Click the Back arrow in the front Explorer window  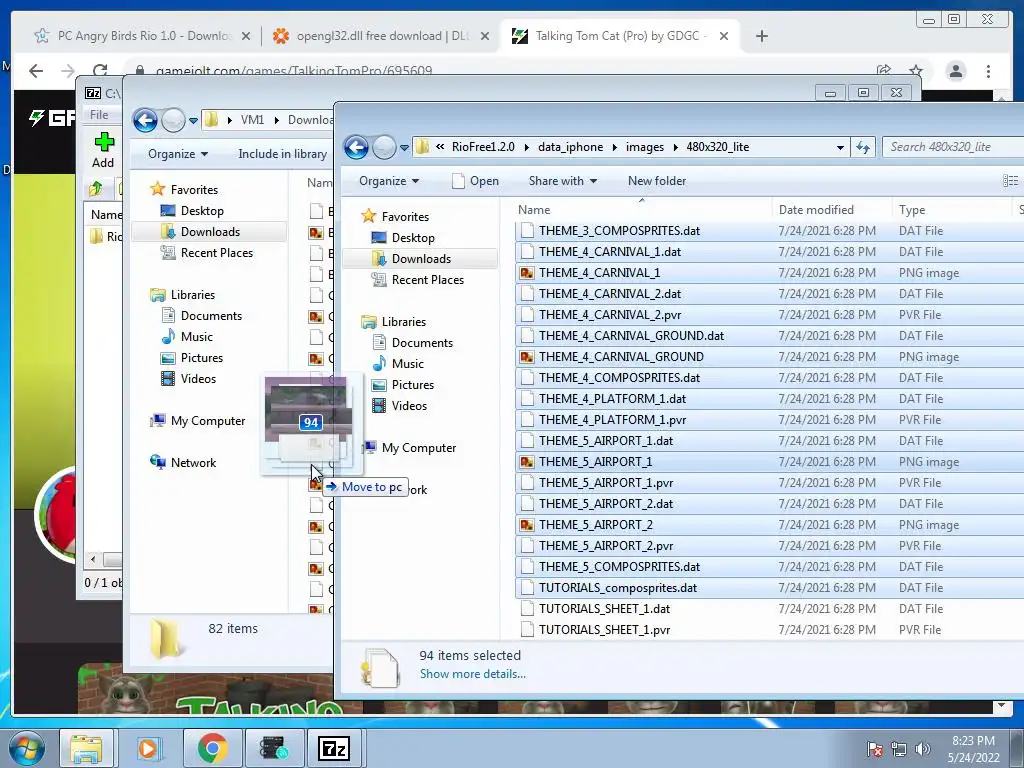coord(357,147)
